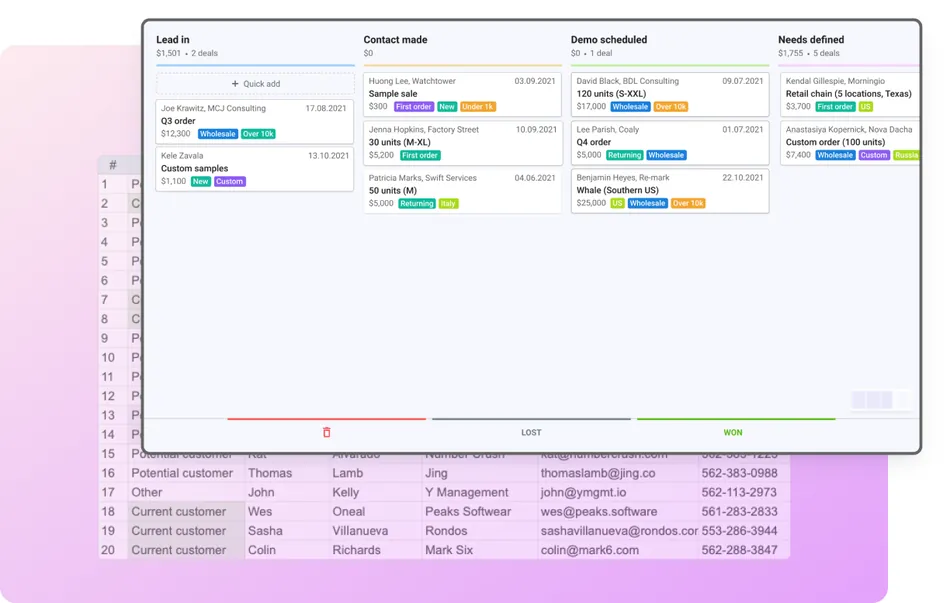Screen dimensions: 950x603
Task: Open the Q4 order deal card
Action: click(669, 142)
